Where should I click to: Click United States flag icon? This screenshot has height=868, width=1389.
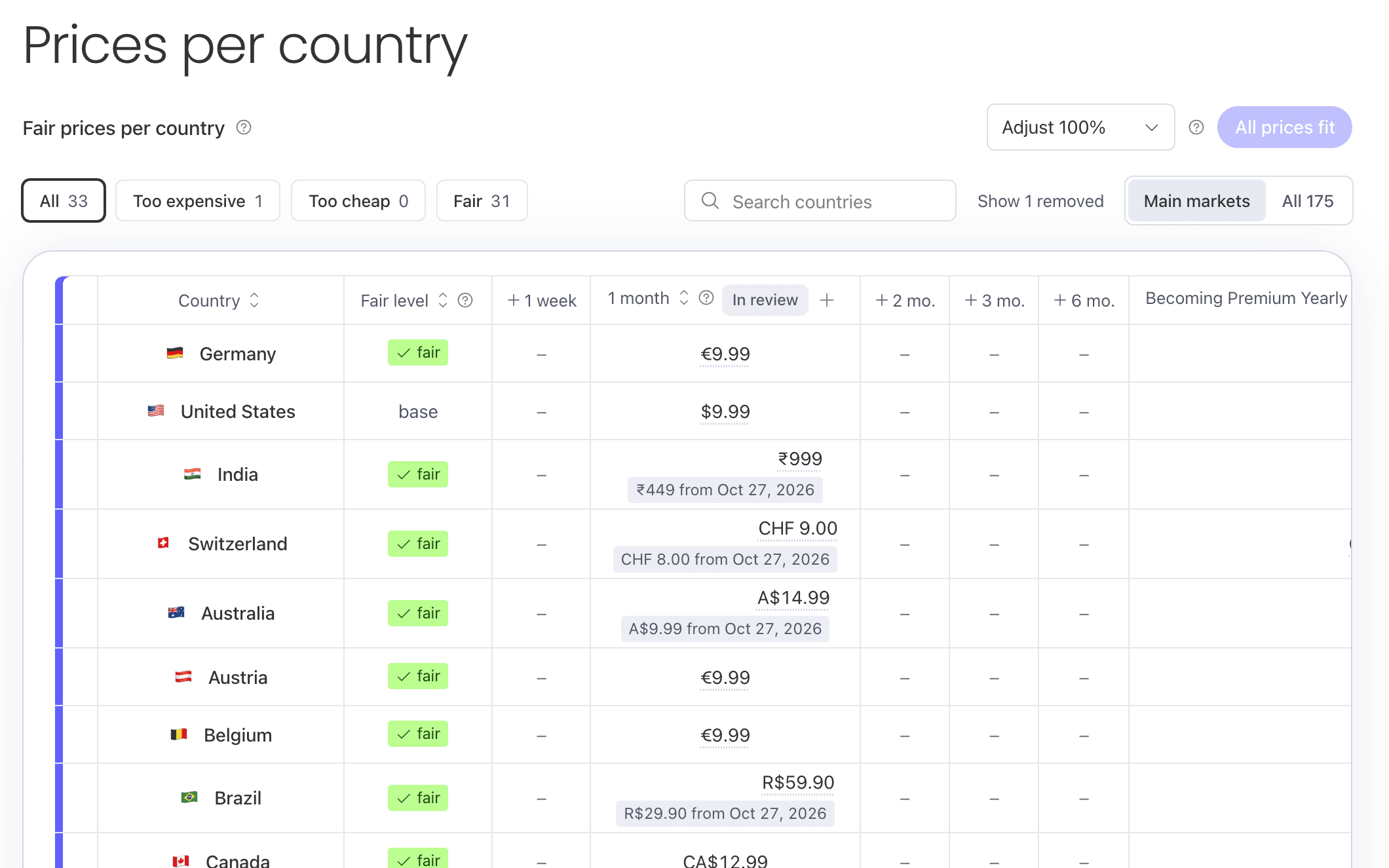(156, 411)
